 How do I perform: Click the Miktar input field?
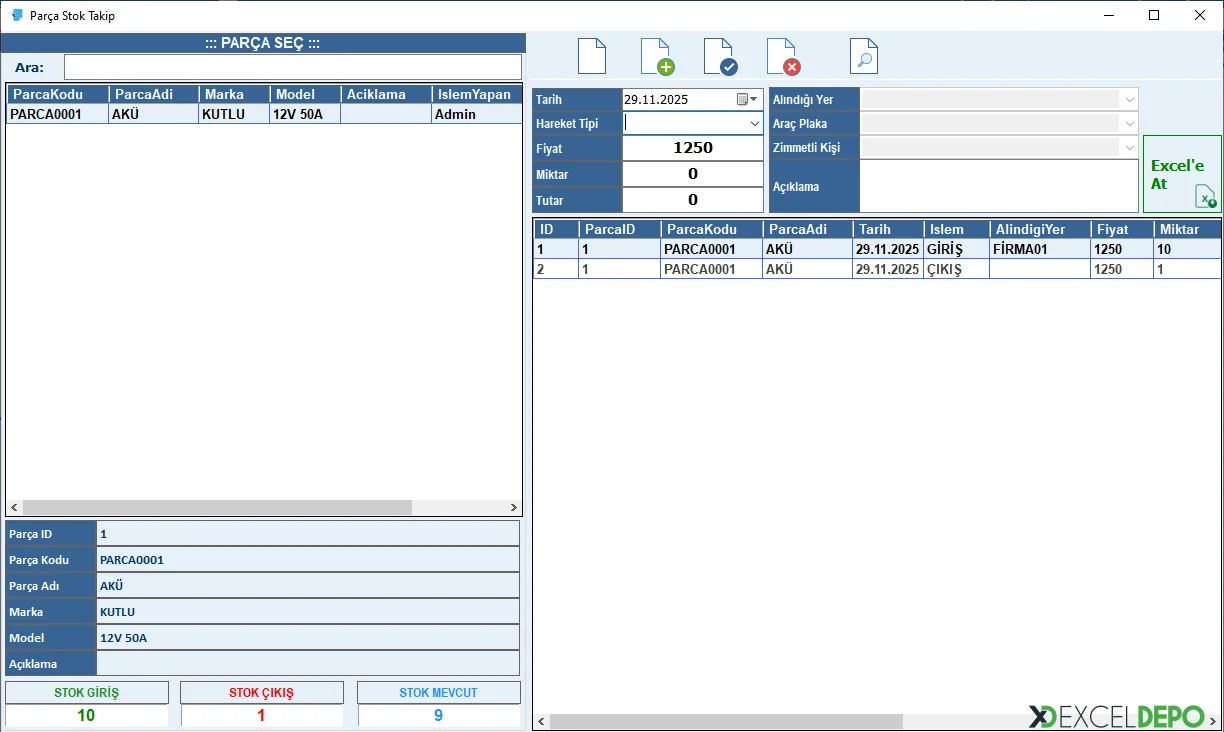click(692, 174)
